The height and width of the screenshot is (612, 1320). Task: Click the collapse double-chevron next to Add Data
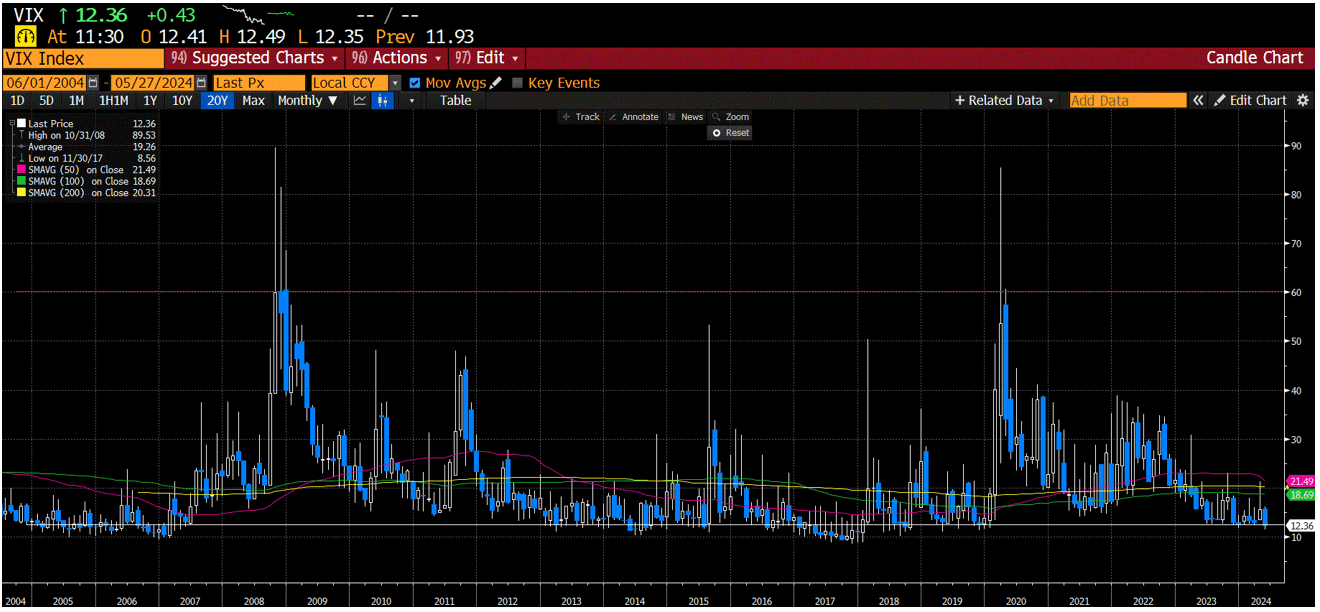pyautogui.click(x=1197, y=100)
